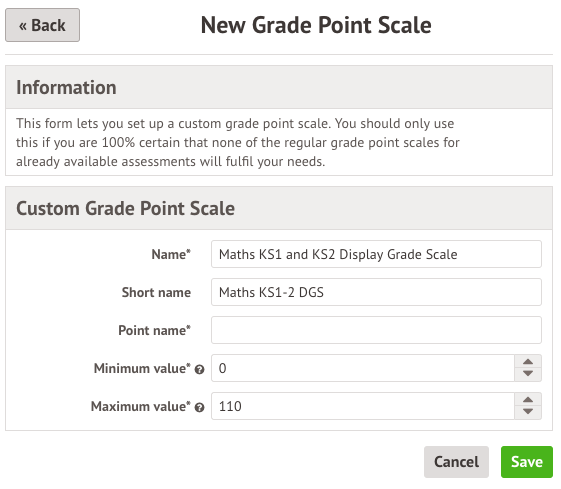The height and width of the screenshot is (489, 561).
Task: Save the new grade point scale
Action: [x=527, y=462]
